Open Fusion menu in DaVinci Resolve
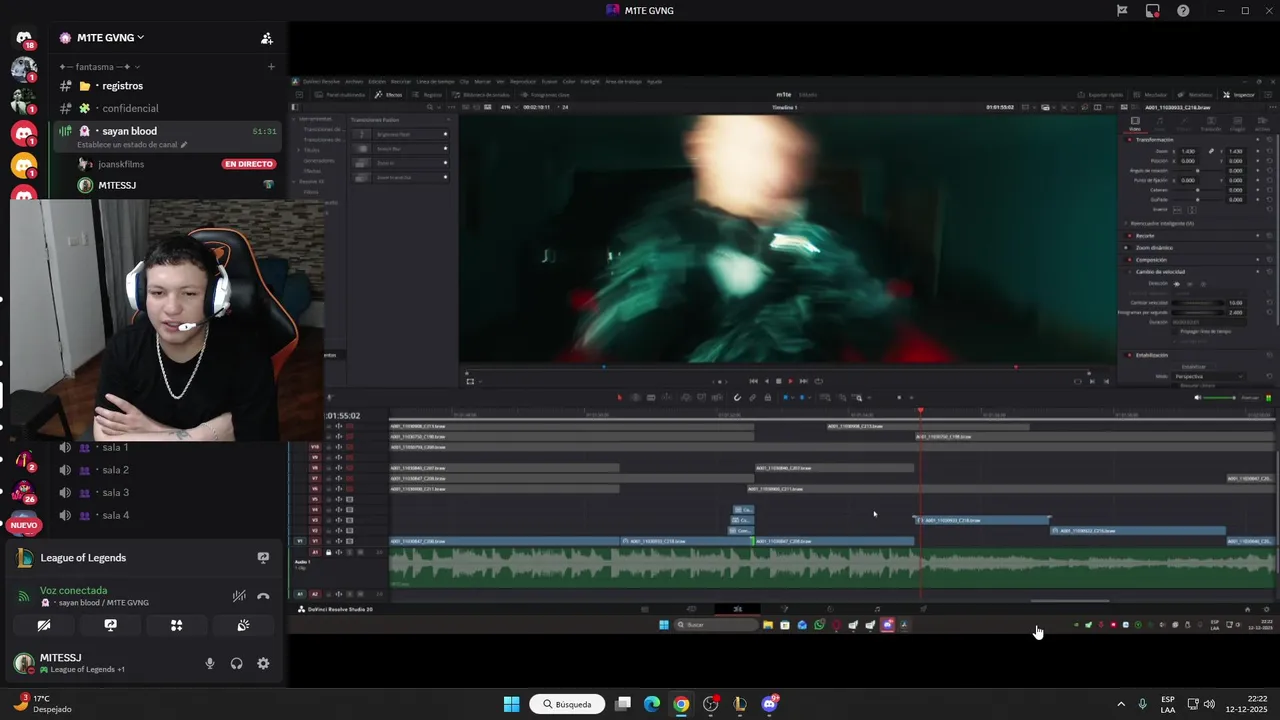Screen dimensions: 1280x720 coord(549,81)
